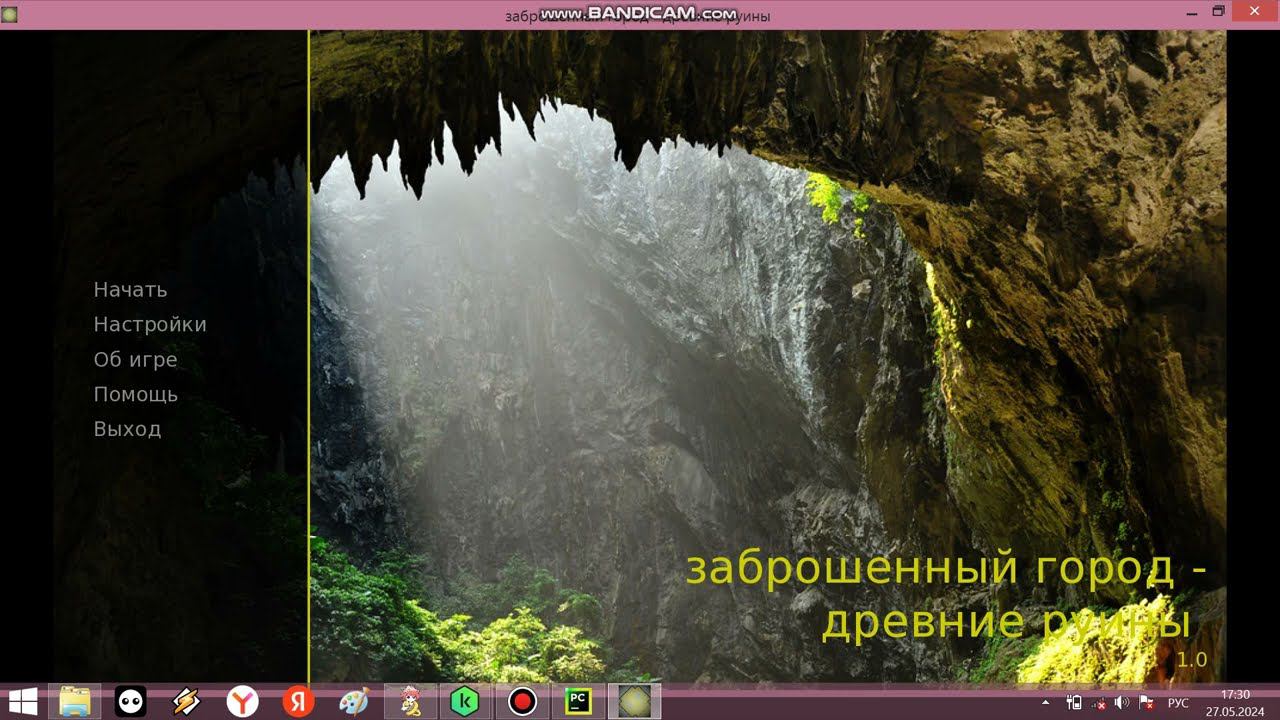The width and height of the screenshot is (1280, 720).
Task: Minimize the game window
Action: (x=1192, y=12)
